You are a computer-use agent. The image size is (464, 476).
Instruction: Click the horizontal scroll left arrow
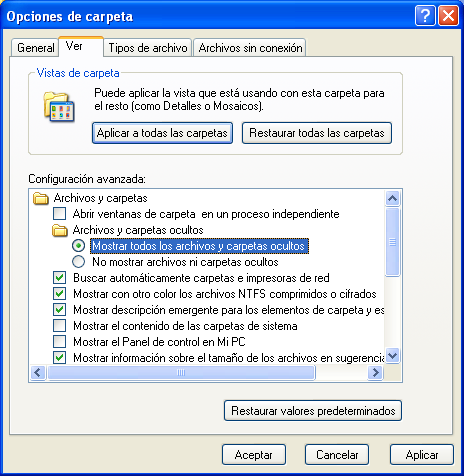tap(38, 372)
